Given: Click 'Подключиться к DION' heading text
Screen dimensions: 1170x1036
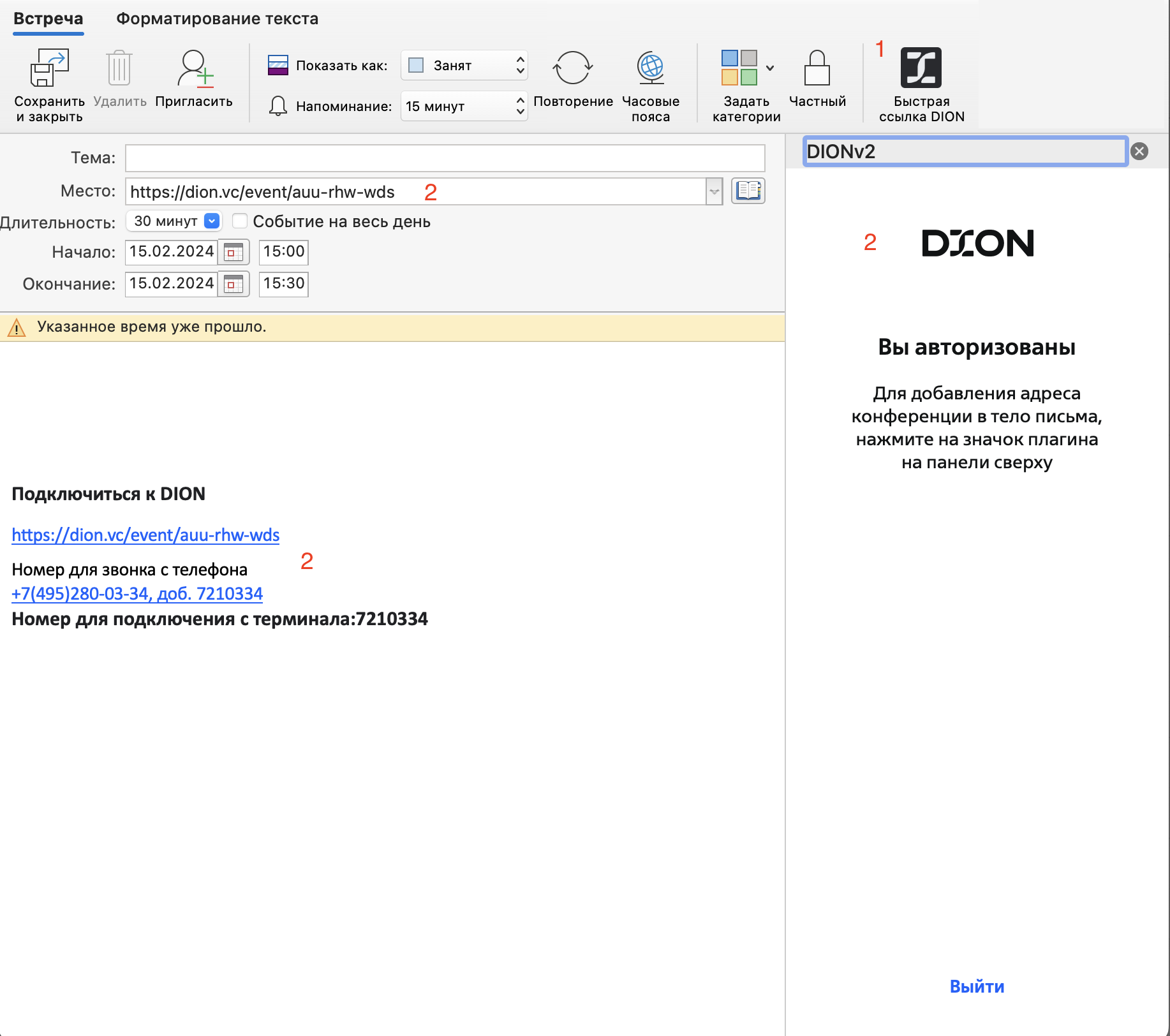Looking at the screenshot, I should pos(108,494).
